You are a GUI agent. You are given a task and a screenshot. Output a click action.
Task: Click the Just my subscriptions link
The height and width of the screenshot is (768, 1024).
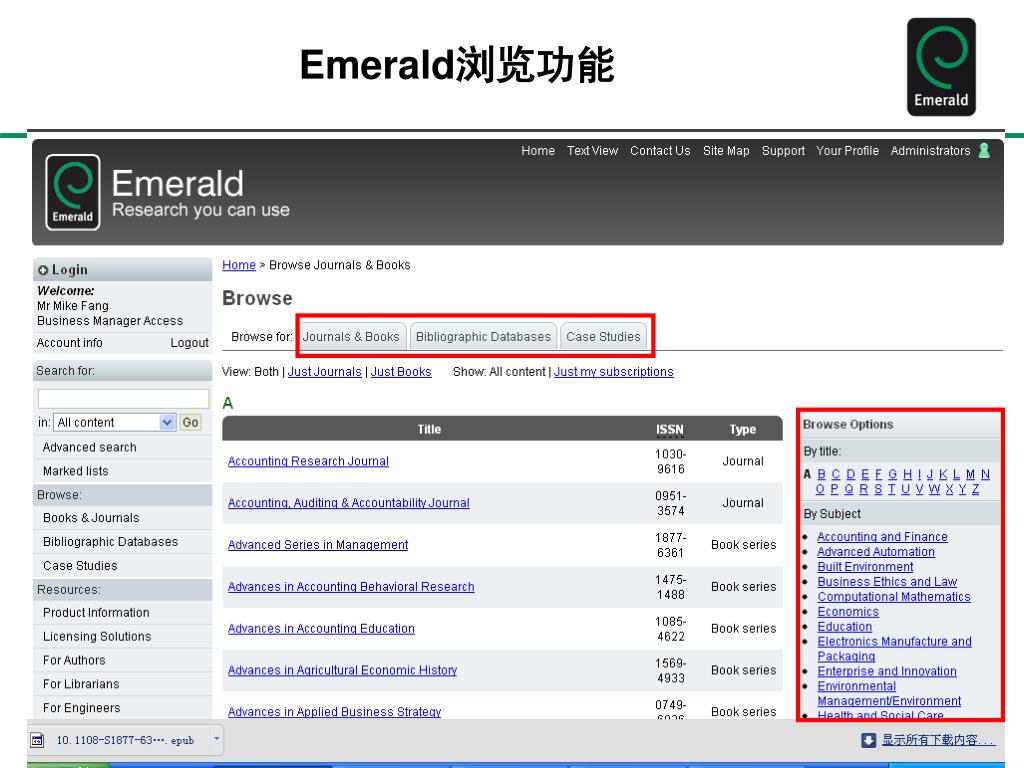tap(614, 372)
